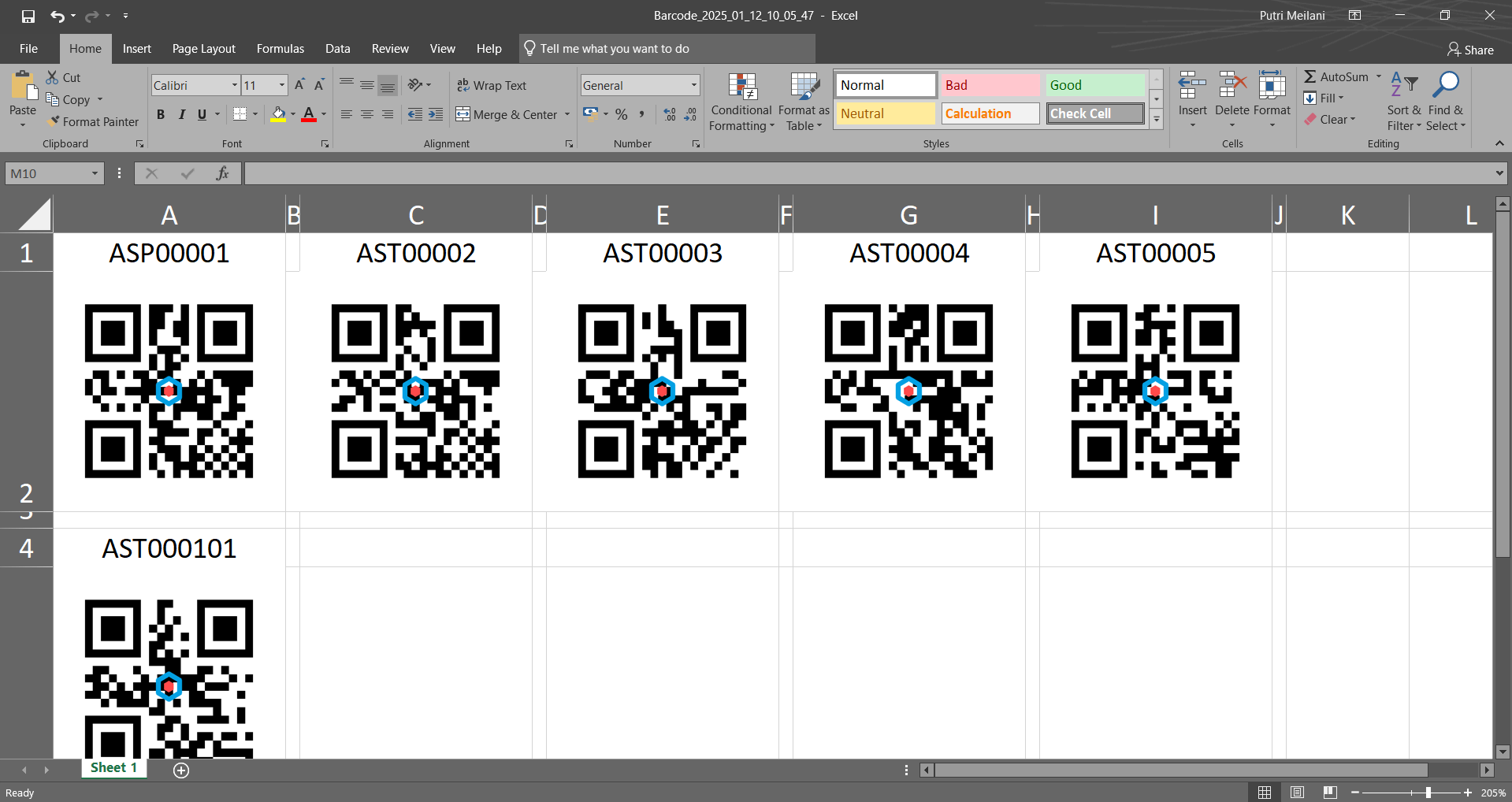Screen dimensions: 1512x802
Task: Click the Tell me what you want search box
Action: click(667, 49)
